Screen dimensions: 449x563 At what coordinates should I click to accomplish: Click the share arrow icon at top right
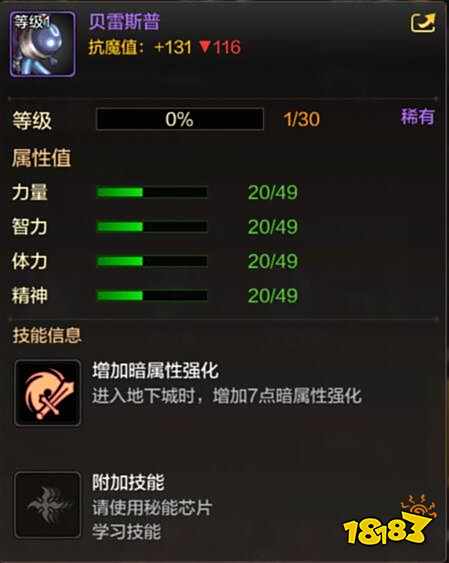[423, 23]
